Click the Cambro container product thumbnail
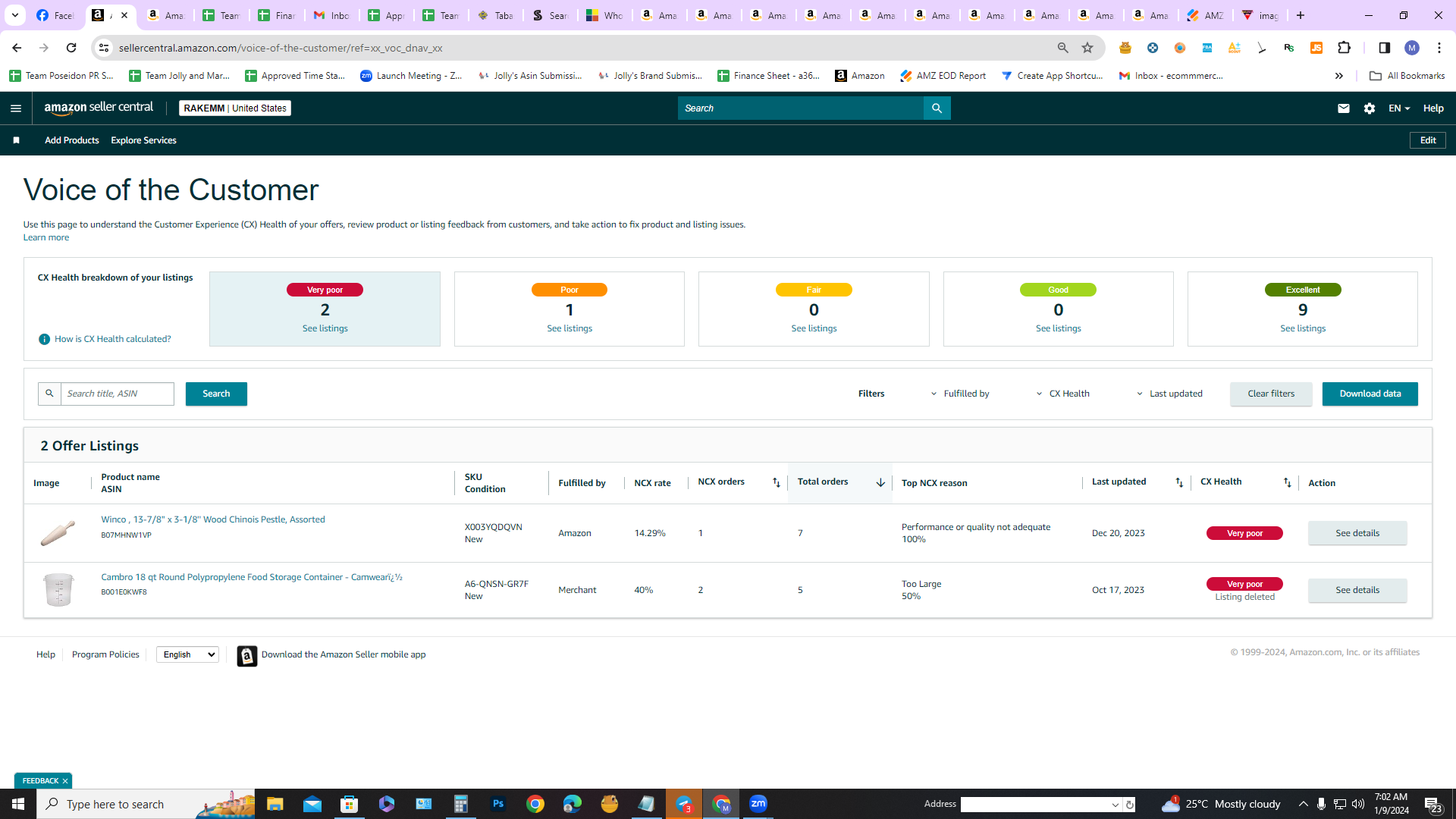Image resolution: width=1456 pixels, height=819 pixels. click(x=58, y=589)
